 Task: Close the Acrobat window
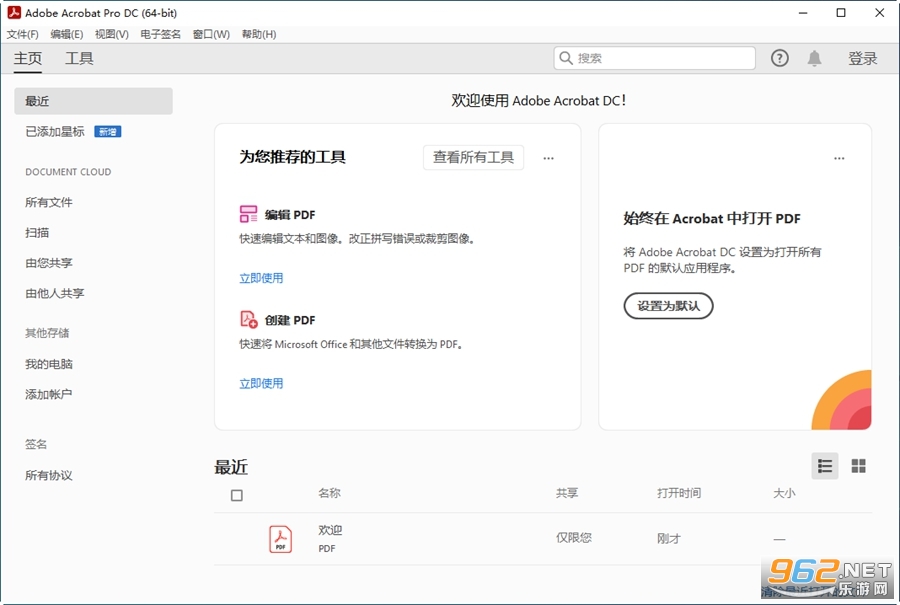(879, 13)
